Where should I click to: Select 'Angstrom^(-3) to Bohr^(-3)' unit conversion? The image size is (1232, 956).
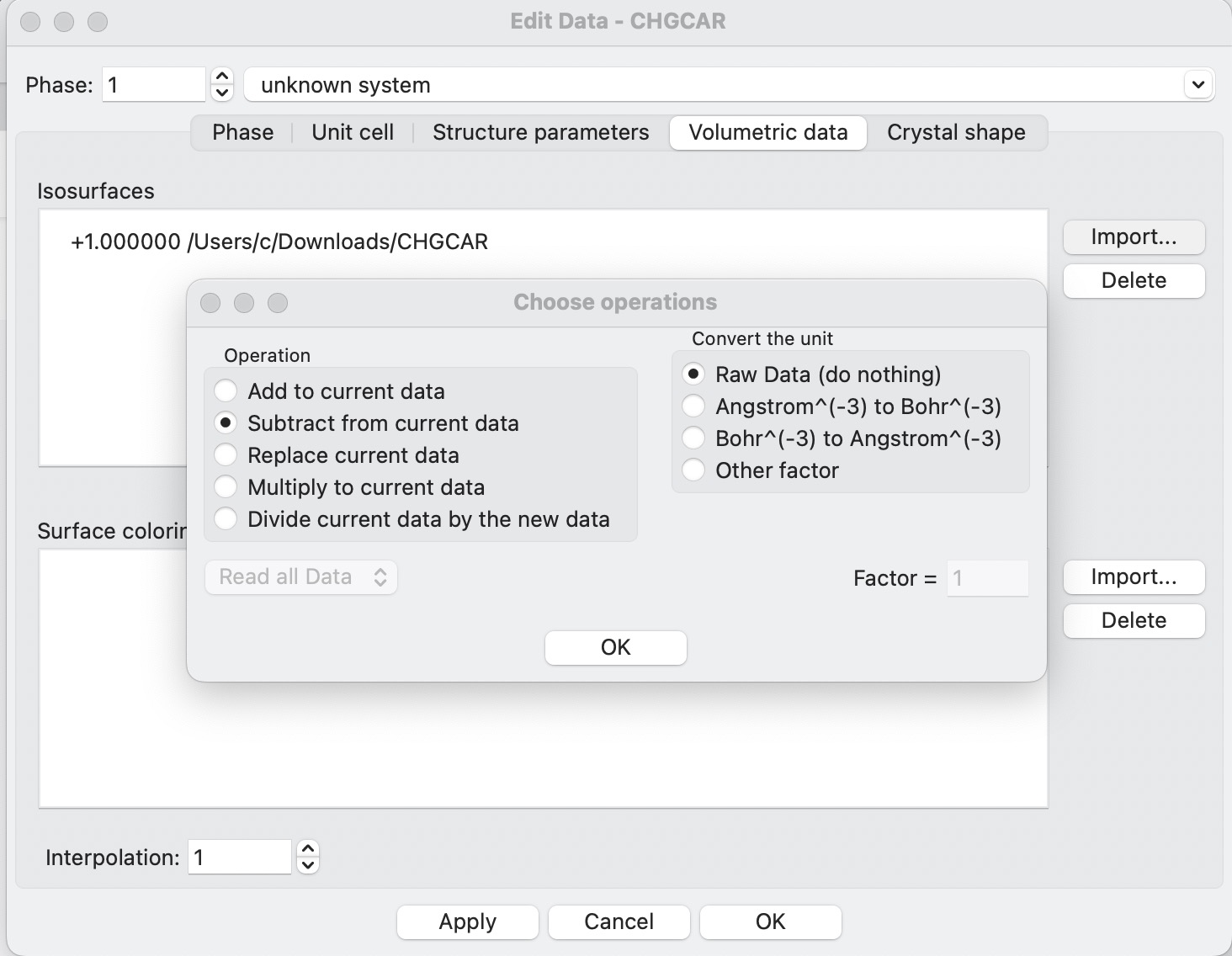[693, 406]
